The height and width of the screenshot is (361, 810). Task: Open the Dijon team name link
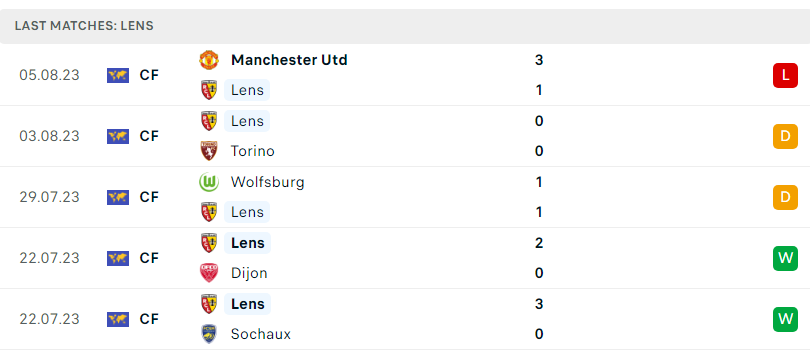click(249, 273)
